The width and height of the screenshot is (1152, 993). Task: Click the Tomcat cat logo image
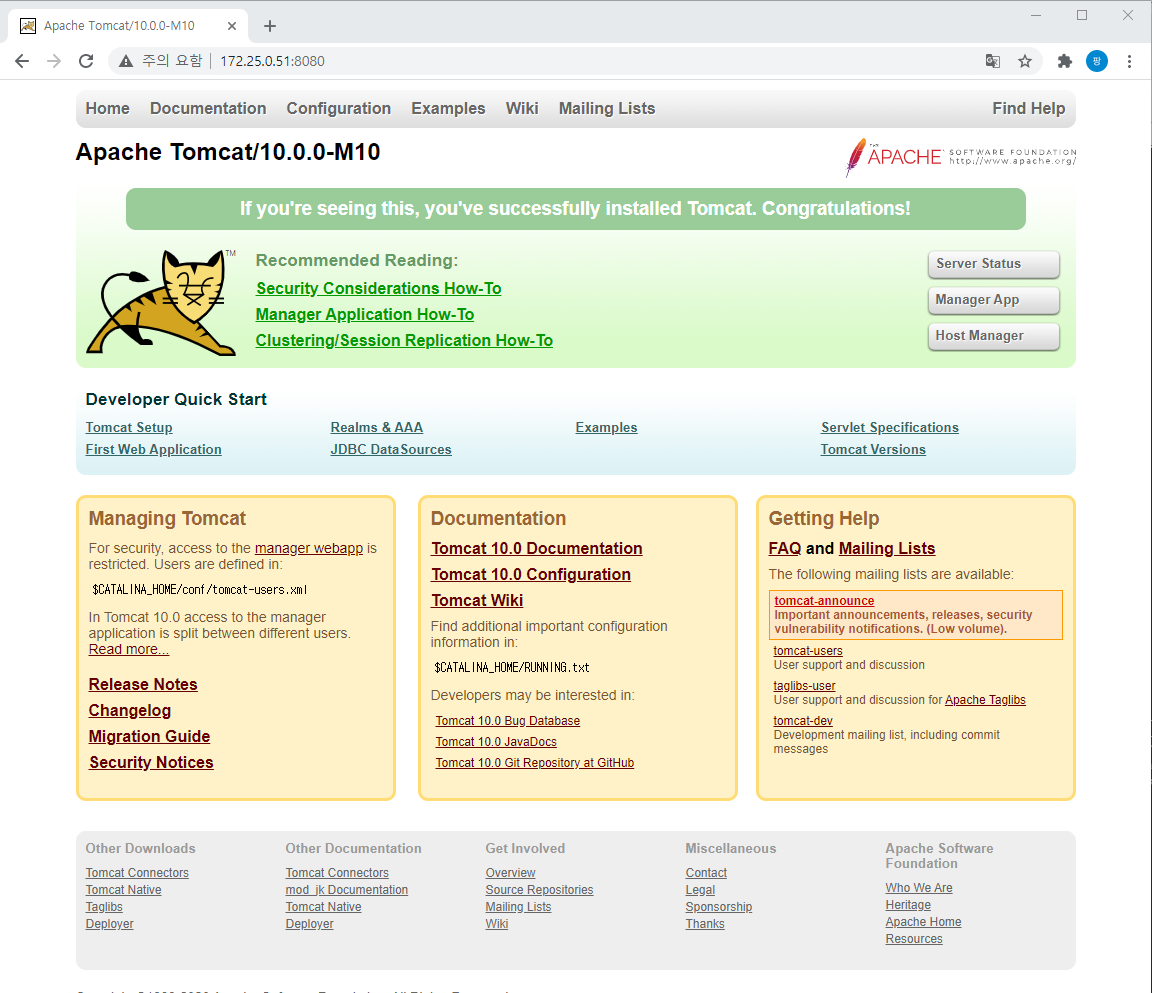pyautogui.click(x=161, y=303)
